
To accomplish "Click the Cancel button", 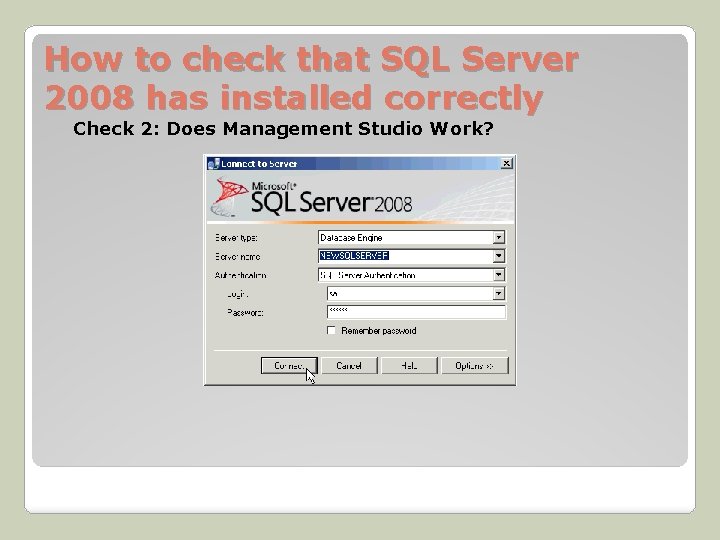I will 349,366.
